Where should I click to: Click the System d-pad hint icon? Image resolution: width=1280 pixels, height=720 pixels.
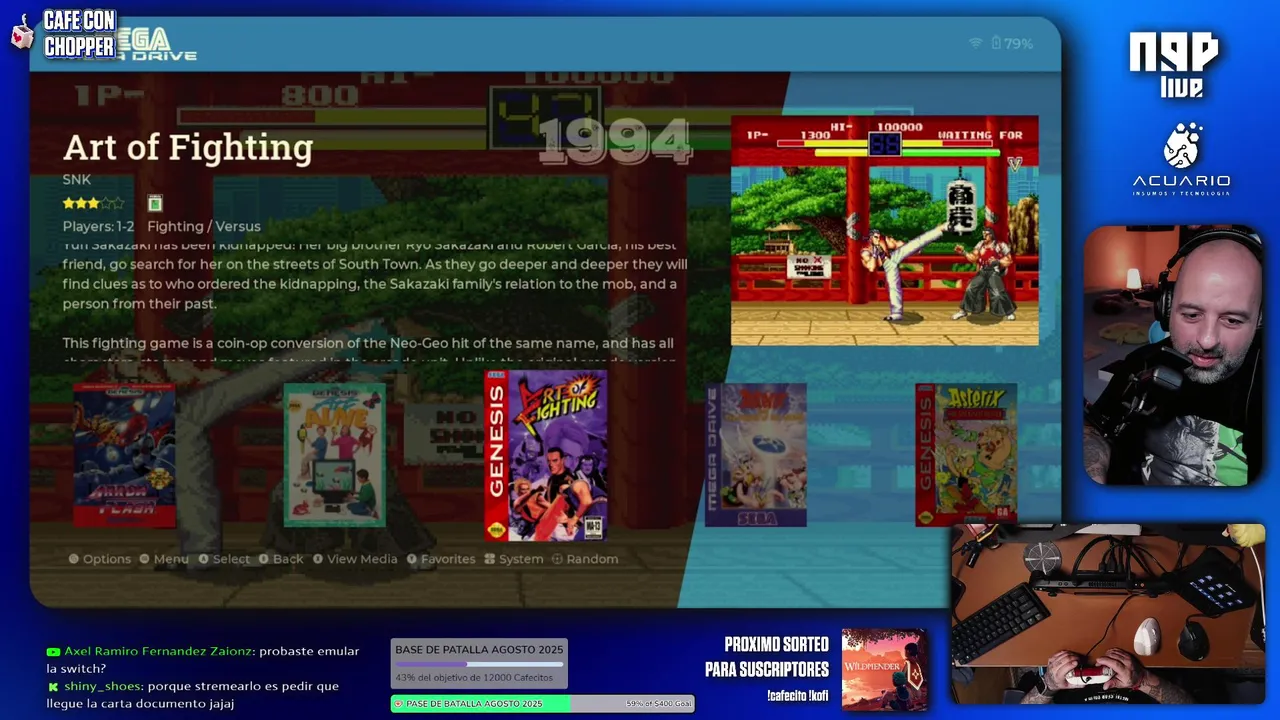click(x=491, y=559)
